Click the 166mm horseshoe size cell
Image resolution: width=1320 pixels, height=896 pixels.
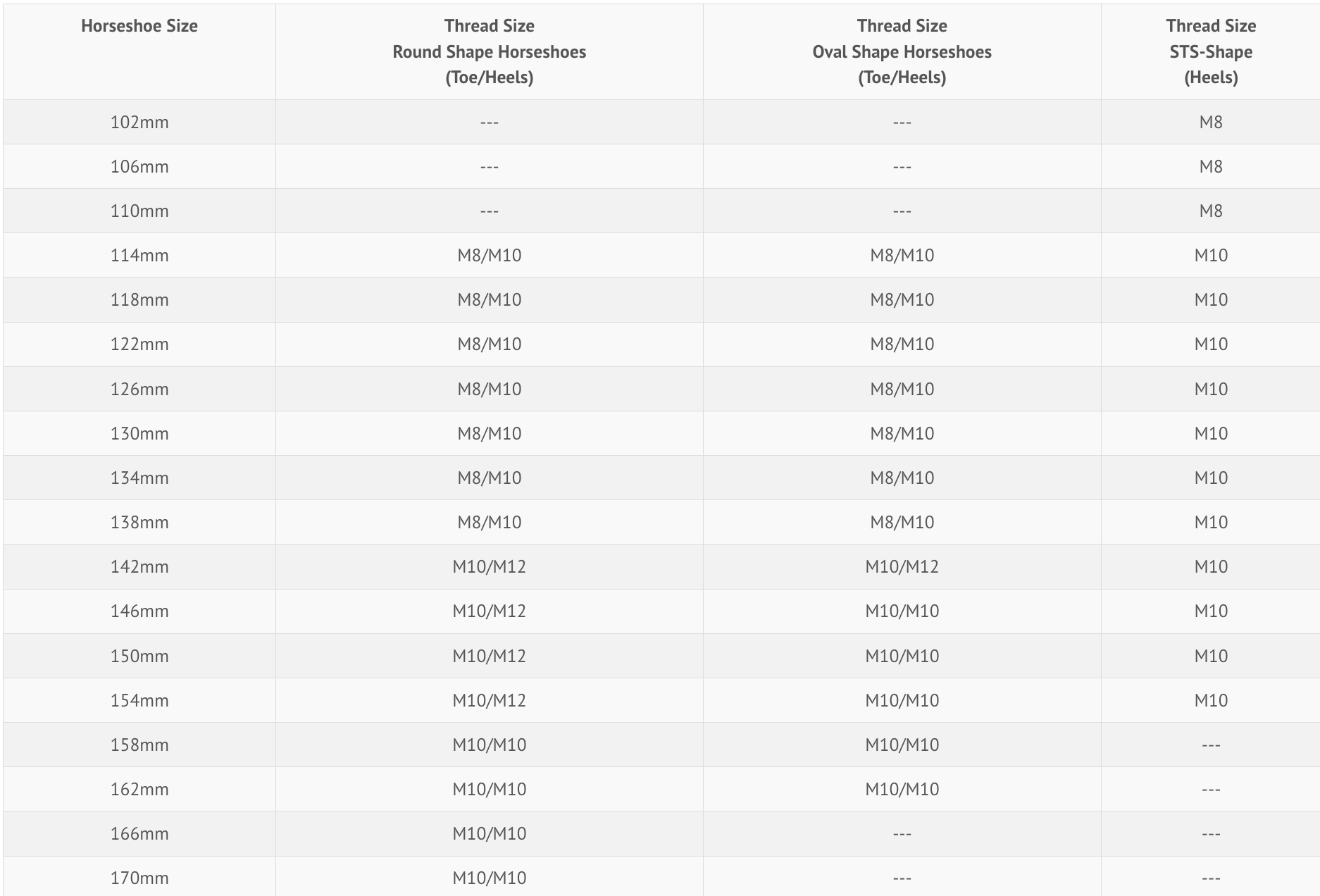[x=139, y=833]
